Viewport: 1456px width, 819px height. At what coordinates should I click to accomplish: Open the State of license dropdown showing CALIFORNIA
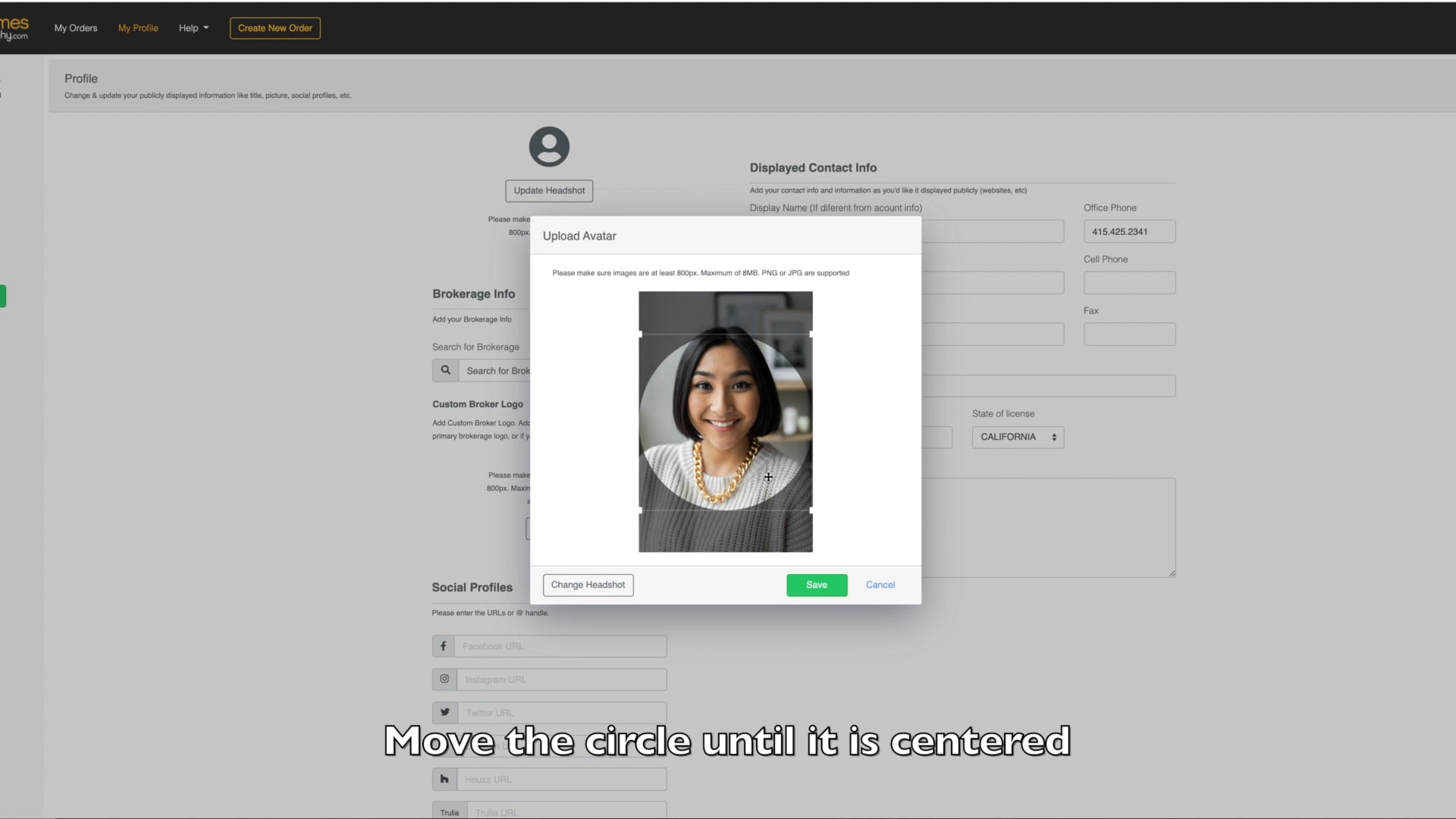(1017, 437)
